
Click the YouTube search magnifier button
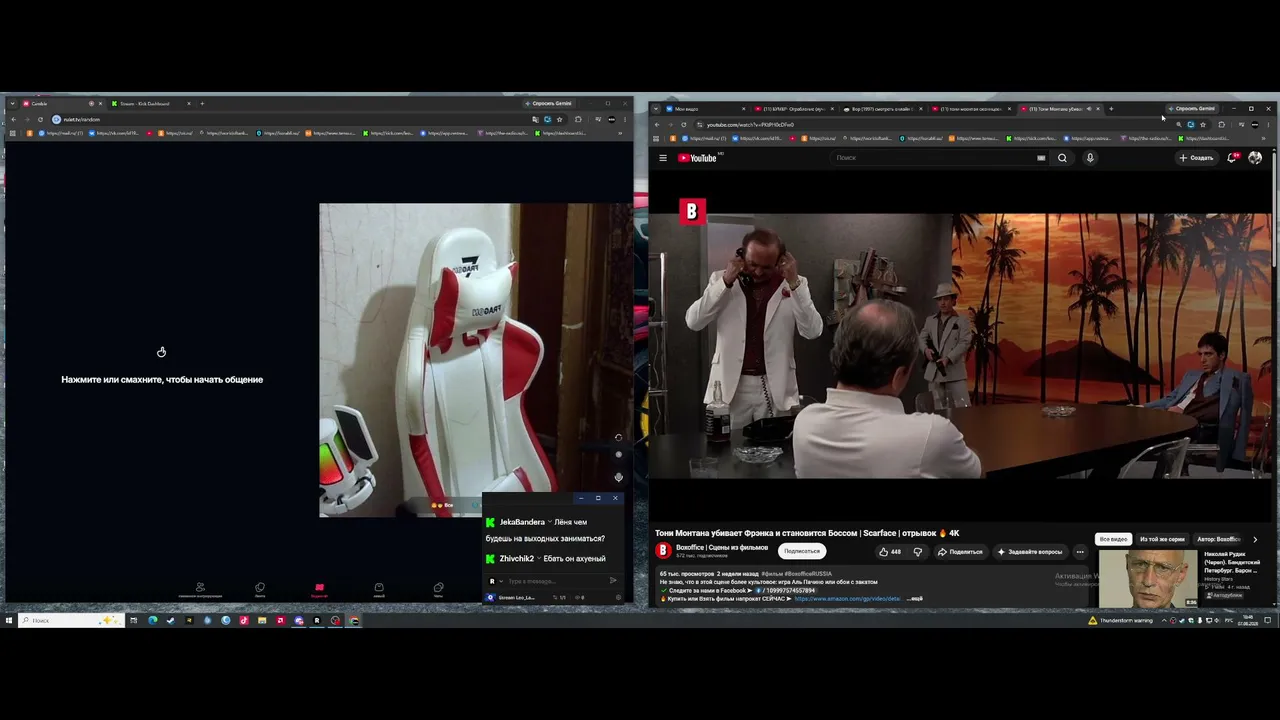tap(1062, 158)
